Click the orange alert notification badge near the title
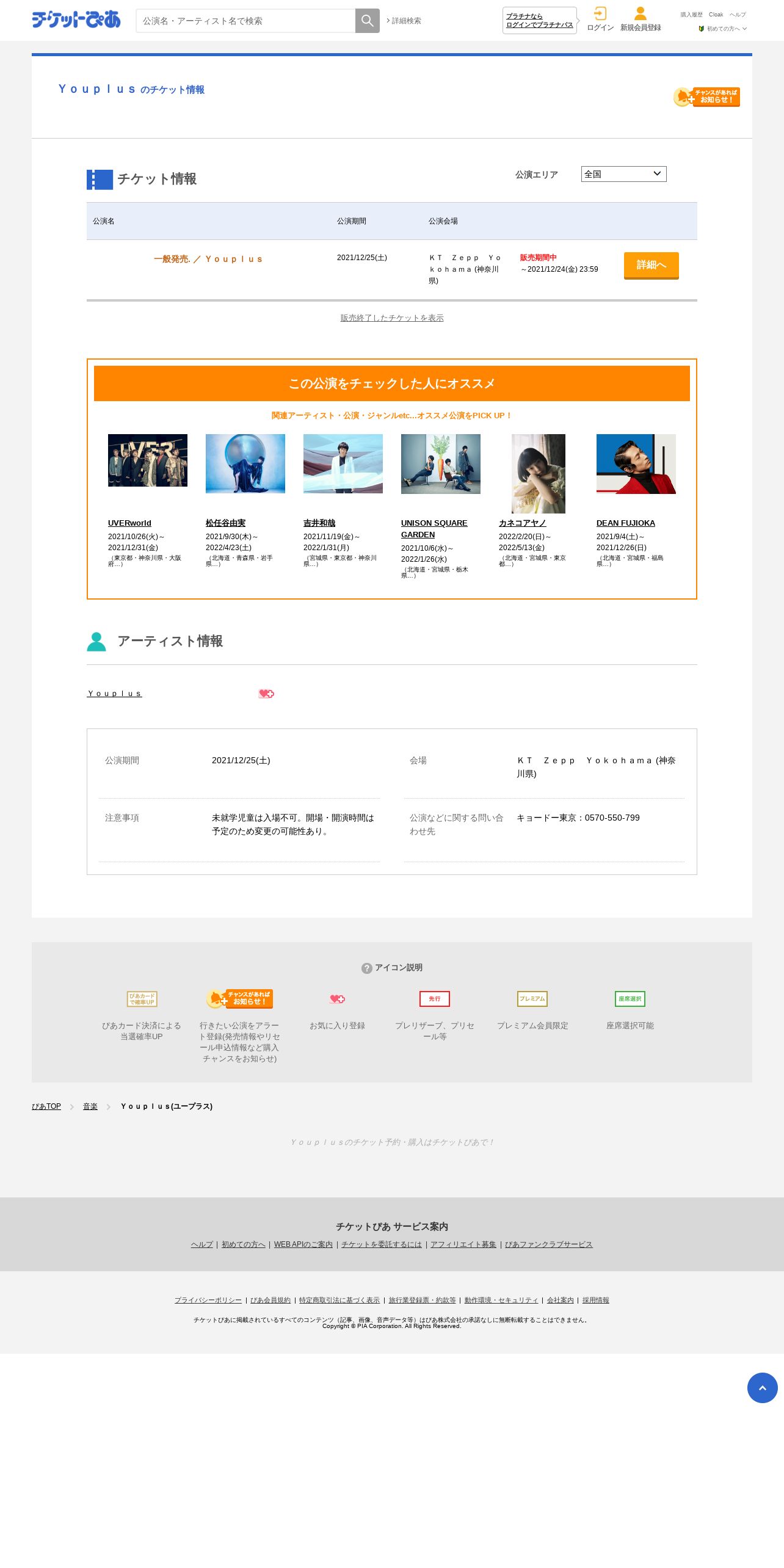The image size is (784, 1568). [706, 96]
